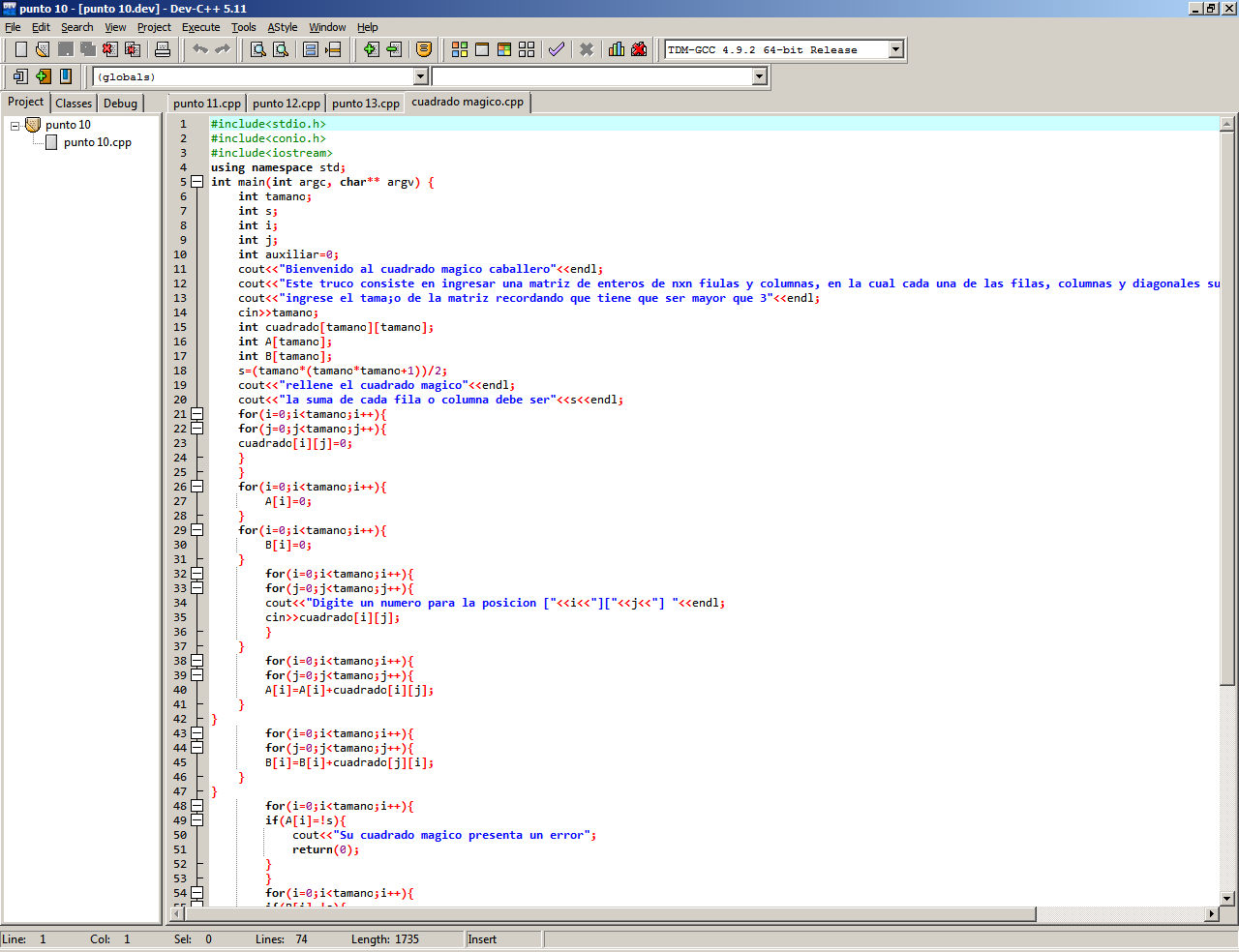Collapse the punto 10 project tree node
The height and width of the screenshot is (952, 1239).
(x=15, y=126)
